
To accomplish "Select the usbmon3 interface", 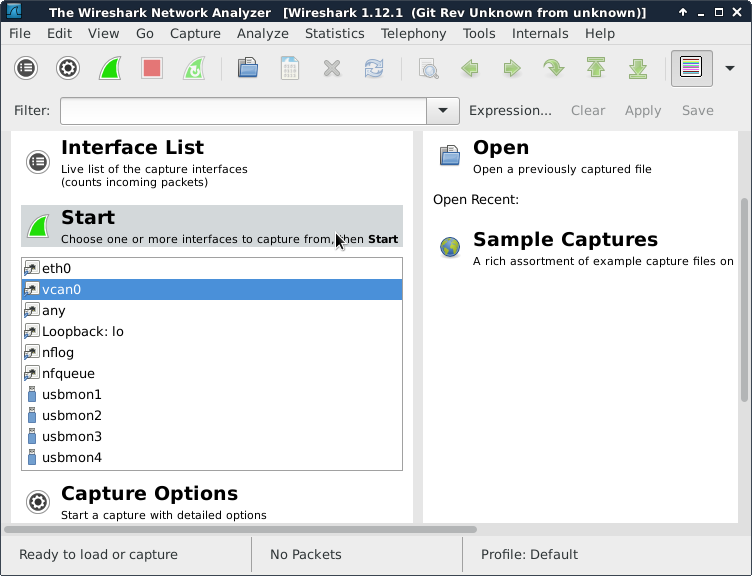I will pos(212,437).
